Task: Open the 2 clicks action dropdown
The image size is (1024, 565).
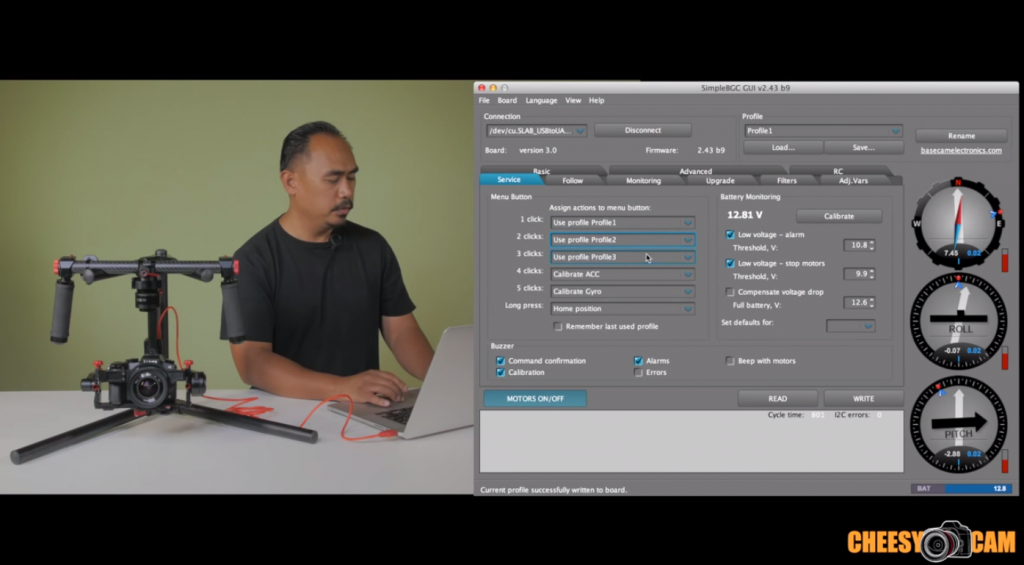Action: 622,240
